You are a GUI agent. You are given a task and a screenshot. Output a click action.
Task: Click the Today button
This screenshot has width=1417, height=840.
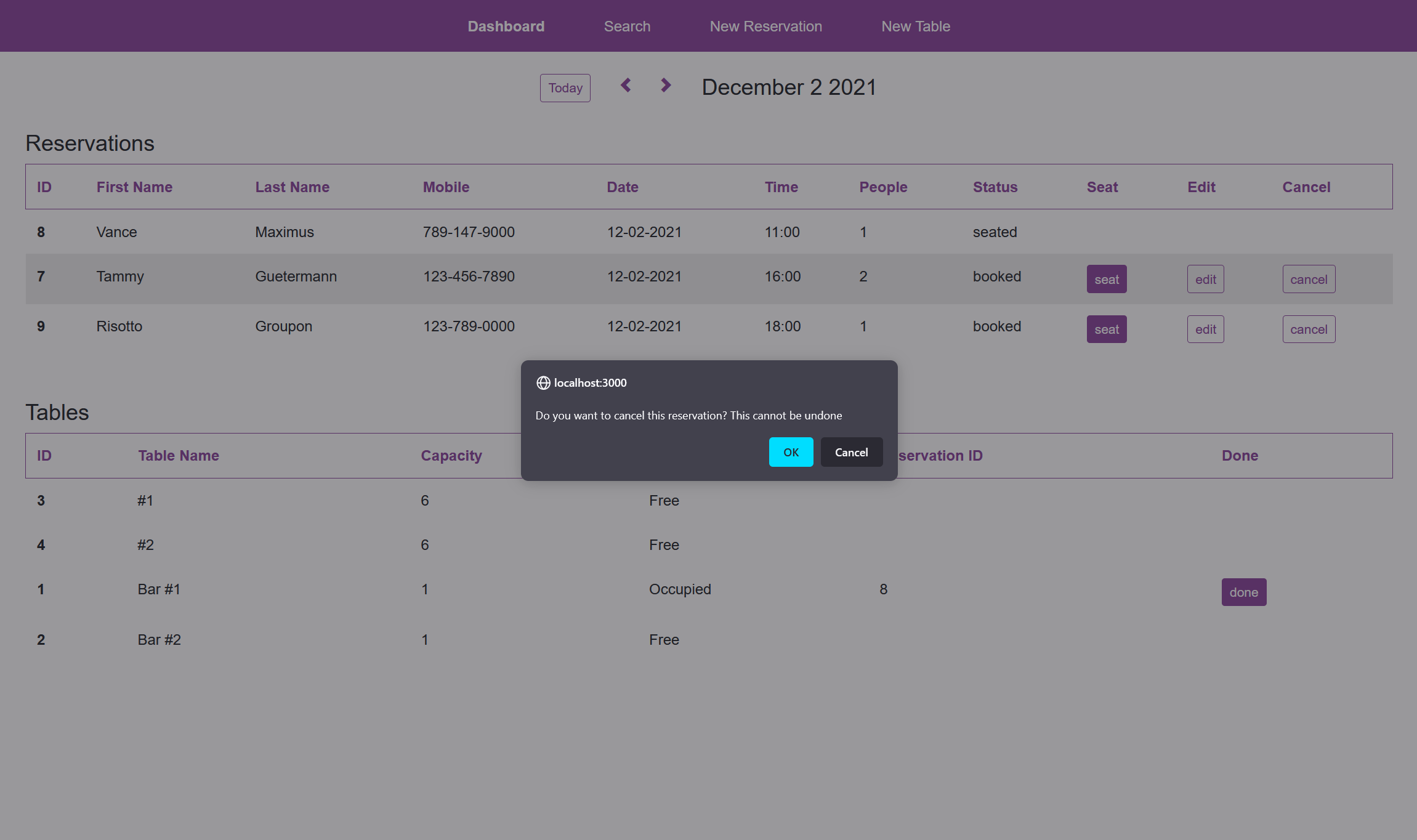pyautogui.click(x=565, y=87)
